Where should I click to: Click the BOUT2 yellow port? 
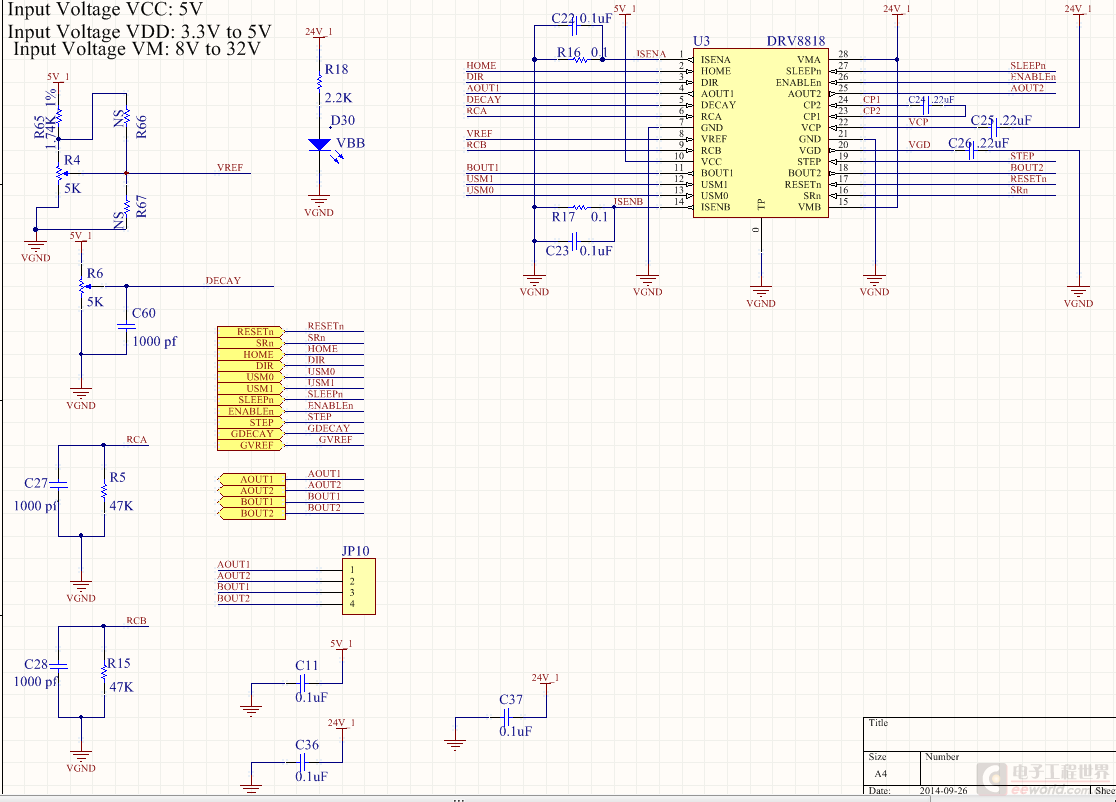252,514
